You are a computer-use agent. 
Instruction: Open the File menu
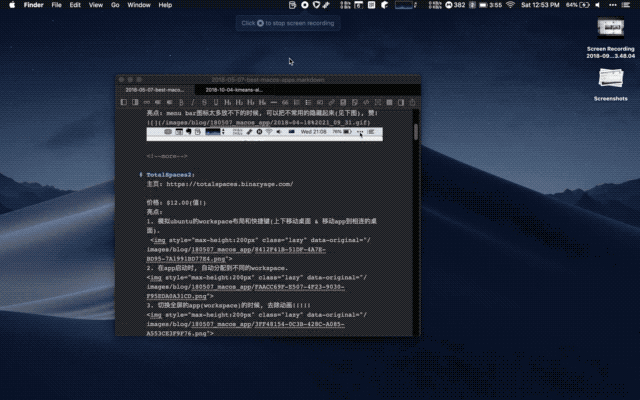pyautogui.click(x=56, y=5)
